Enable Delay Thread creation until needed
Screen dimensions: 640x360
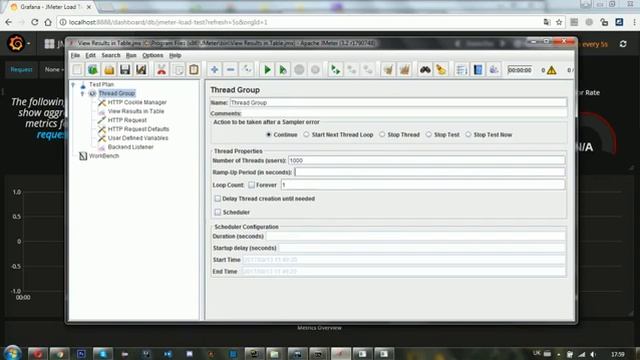[218, 199]
